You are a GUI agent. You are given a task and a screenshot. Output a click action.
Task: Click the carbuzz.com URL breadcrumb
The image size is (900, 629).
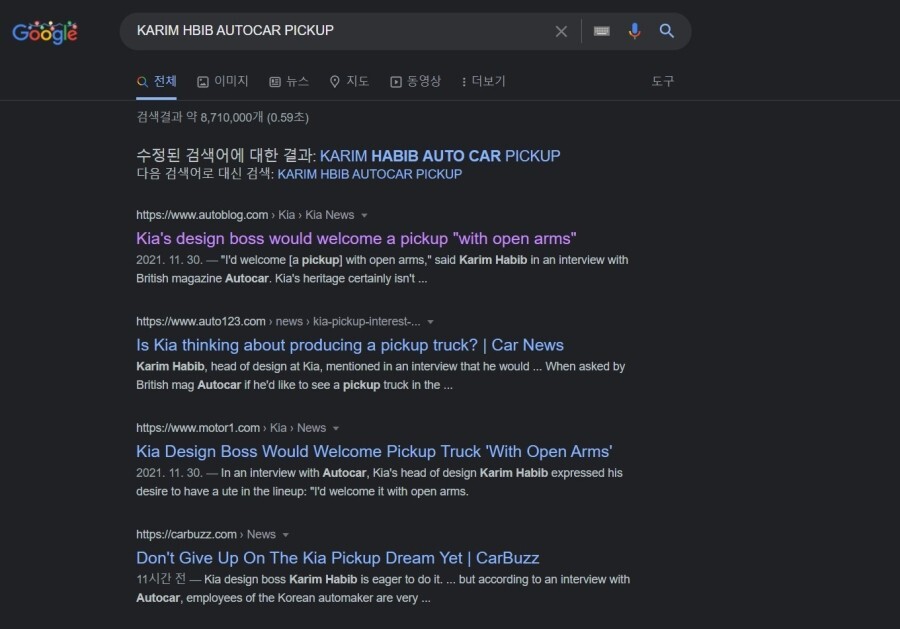pos(205,535)
